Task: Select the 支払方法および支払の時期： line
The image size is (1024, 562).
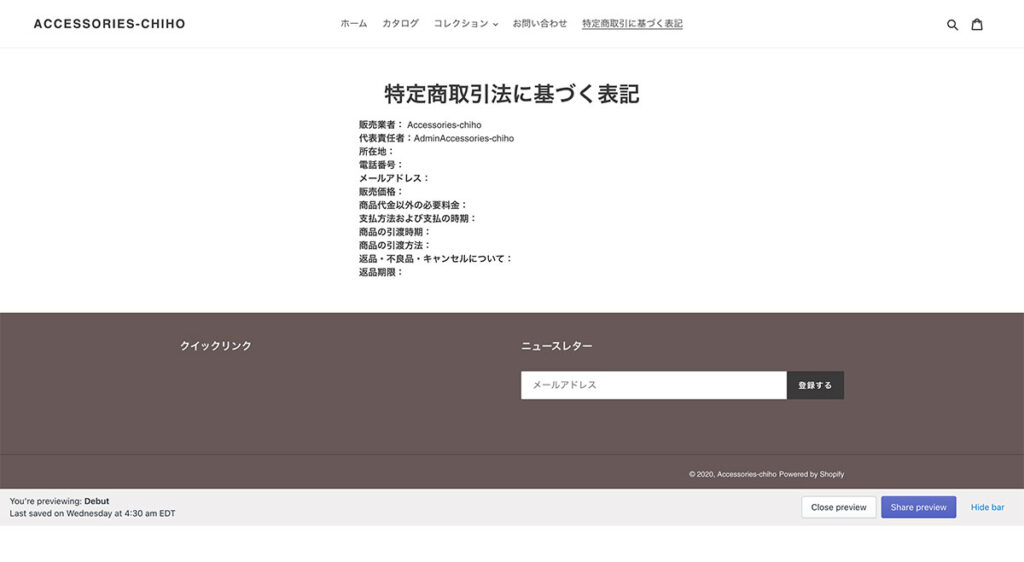Action: 418,219
